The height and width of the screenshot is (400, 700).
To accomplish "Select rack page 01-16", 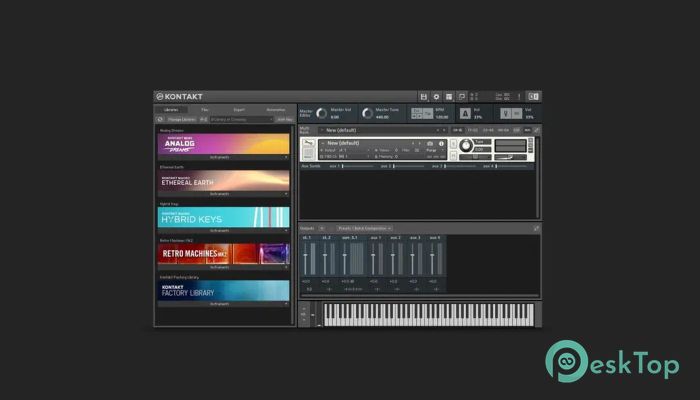I will (457, 130).
